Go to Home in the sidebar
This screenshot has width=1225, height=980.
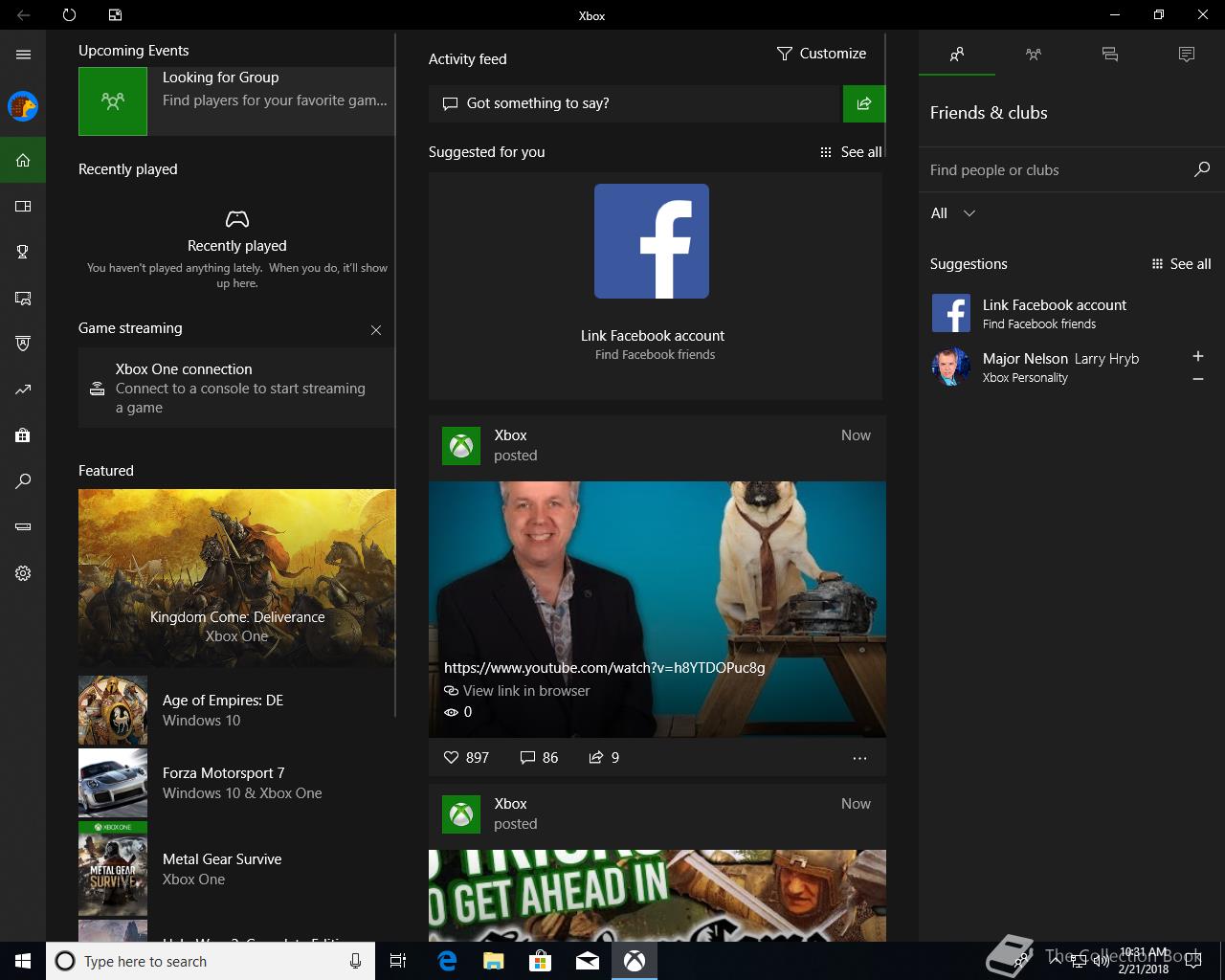tap(23, 160)
